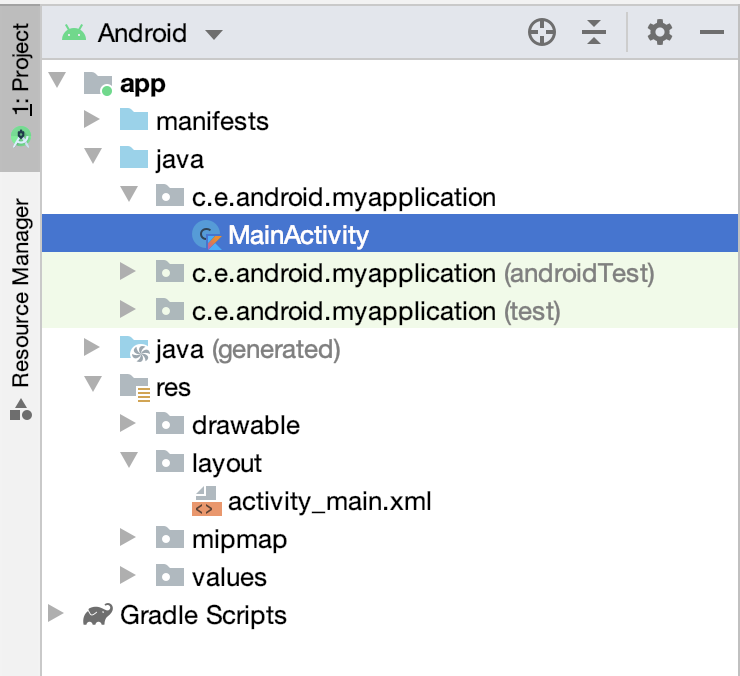Hide the Project panel with the minus icon
Viewport: 740px width, 676px height.
711,33
